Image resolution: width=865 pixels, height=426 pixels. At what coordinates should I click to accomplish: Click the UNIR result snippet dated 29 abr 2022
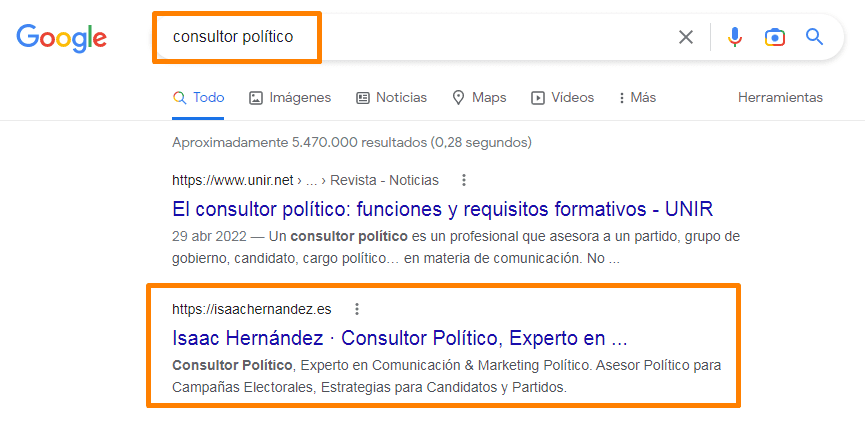click(455, 247)
